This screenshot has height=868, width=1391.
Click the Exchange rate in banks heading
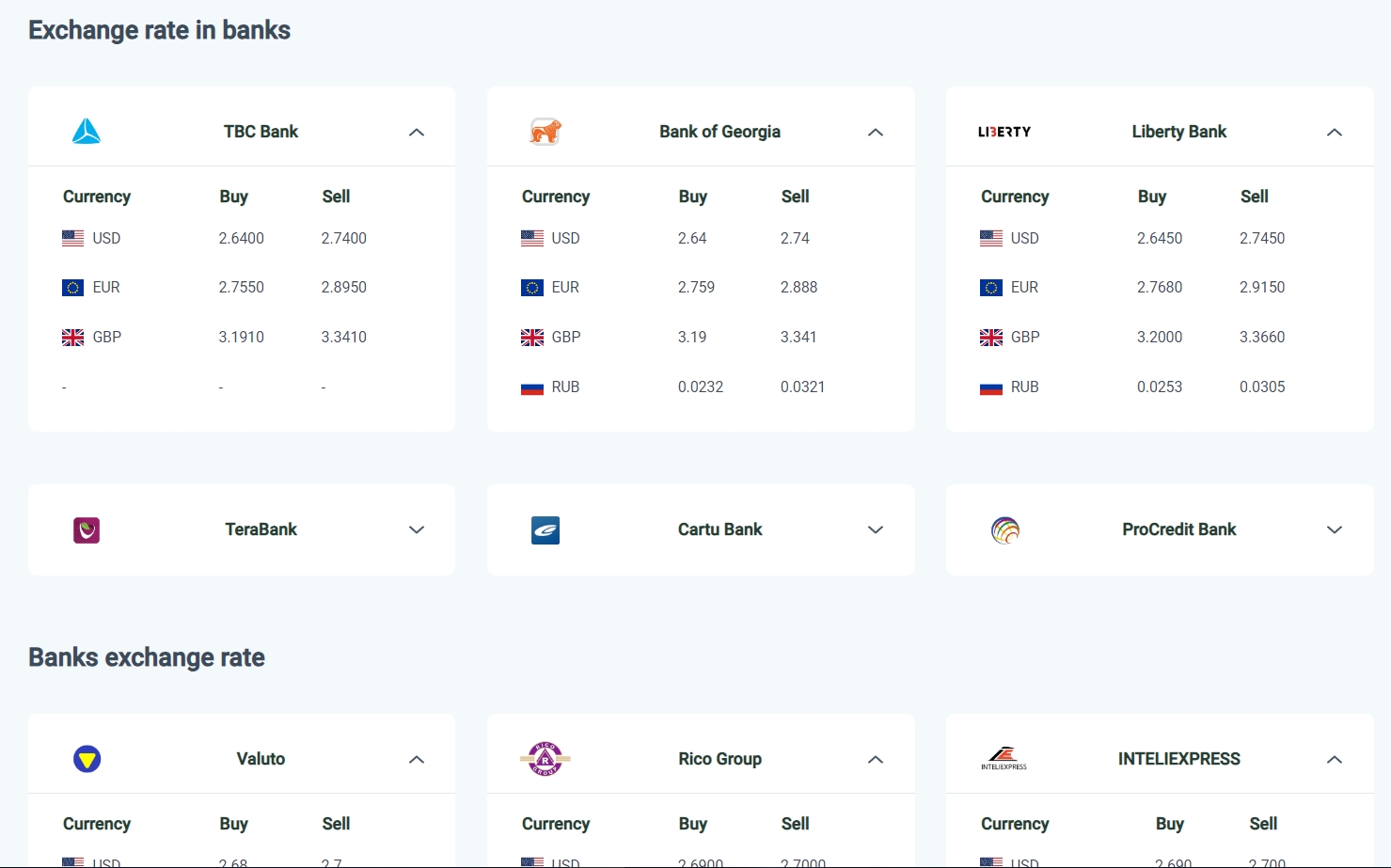(160, 30)
